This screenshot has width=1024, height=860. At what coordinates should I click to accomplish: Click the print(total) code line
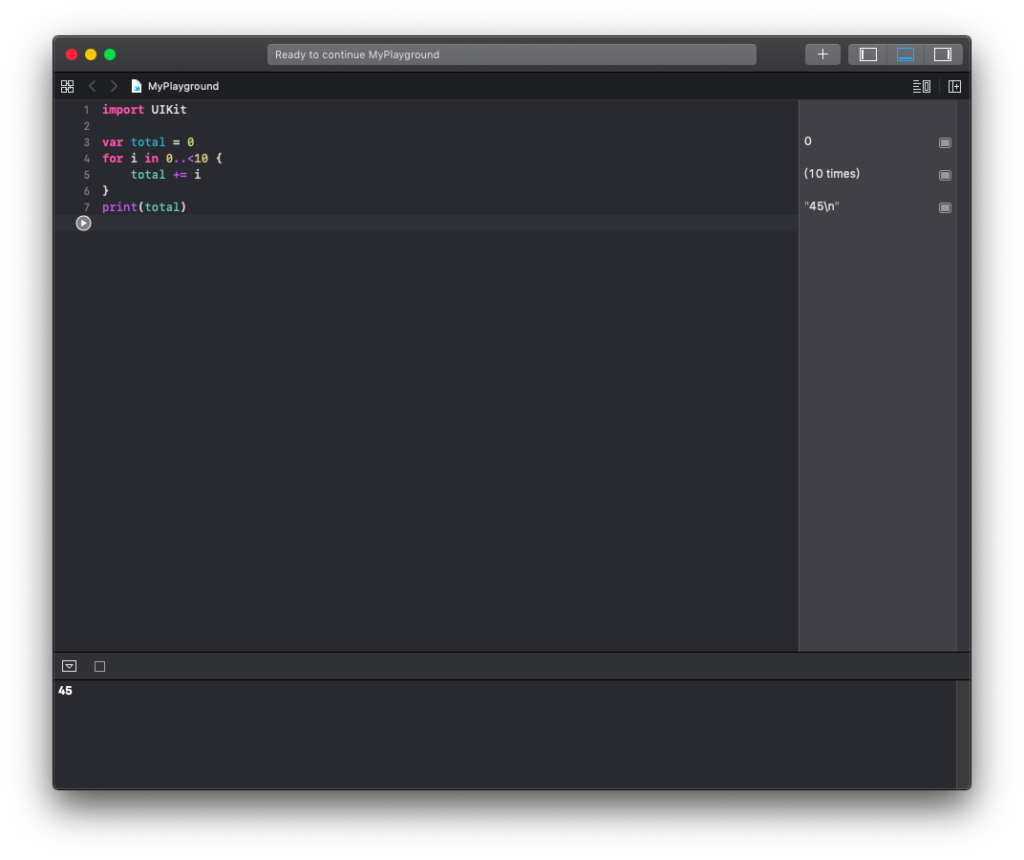144,207
